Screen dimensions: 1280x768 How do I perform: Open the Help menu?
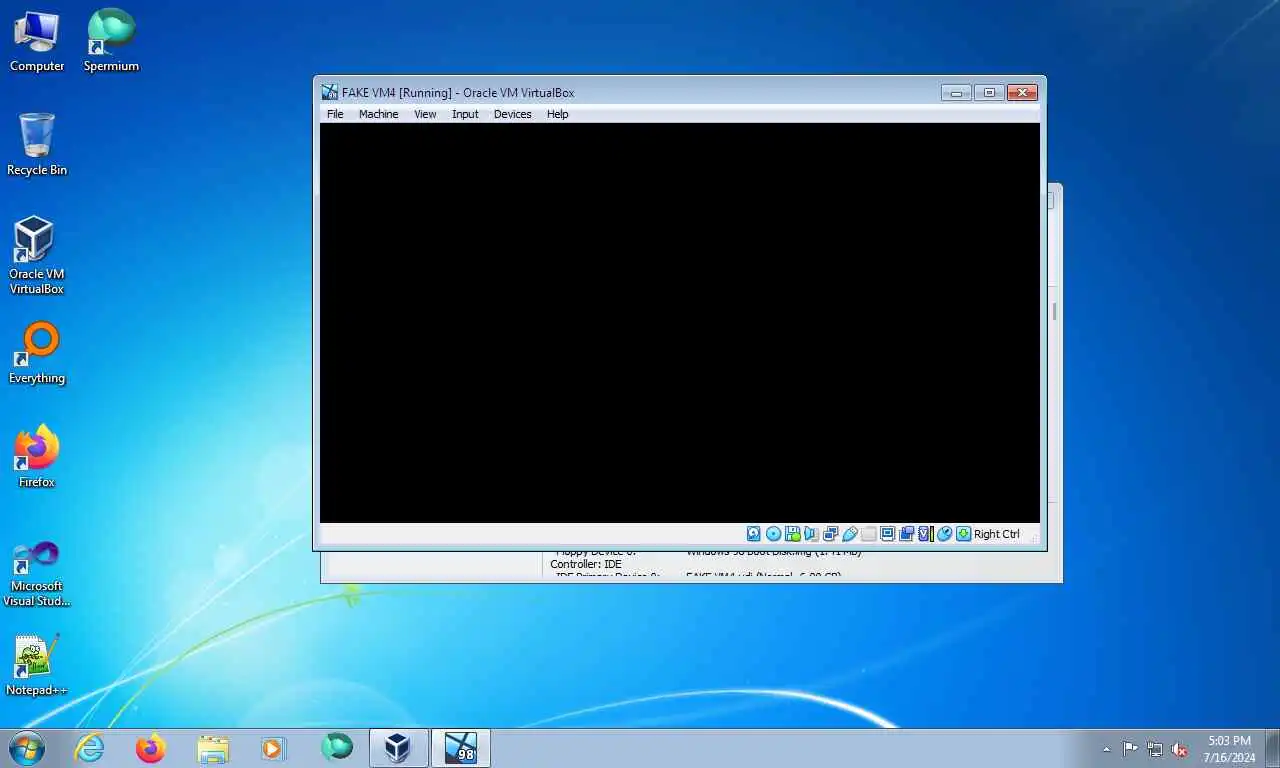coord(557,114)
